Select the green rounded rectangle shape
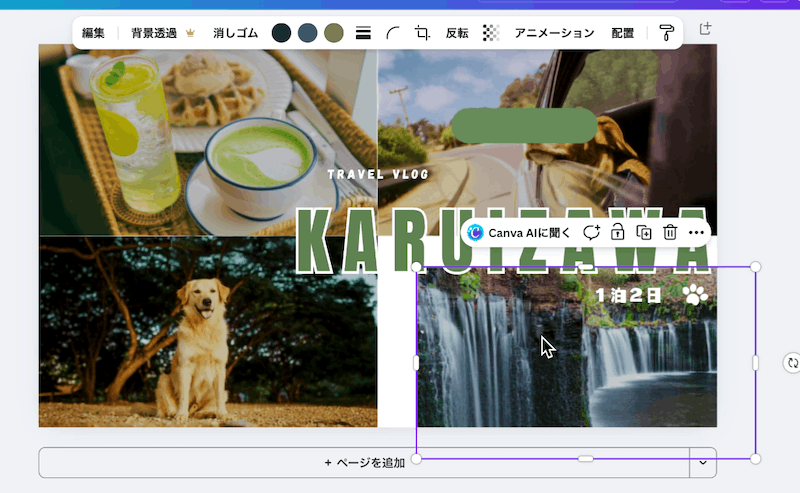800x493 pixels. point(524,126)
